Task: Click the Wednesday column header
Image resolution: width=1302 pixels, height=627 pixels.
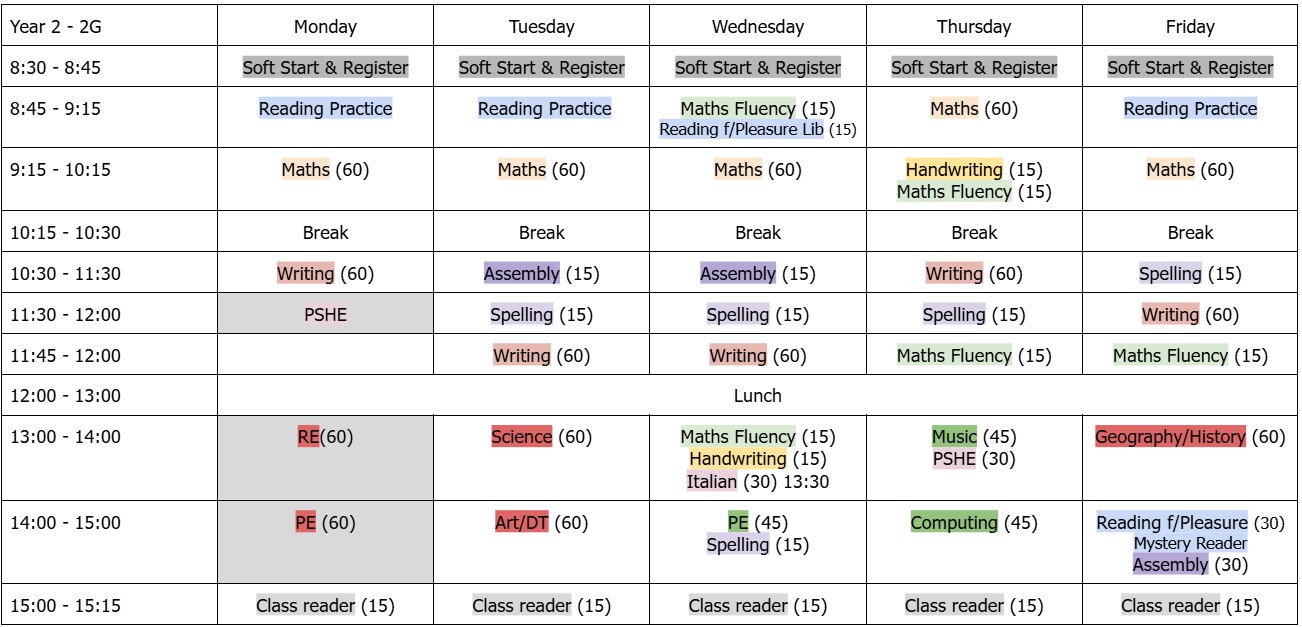Action: (757, 27)
